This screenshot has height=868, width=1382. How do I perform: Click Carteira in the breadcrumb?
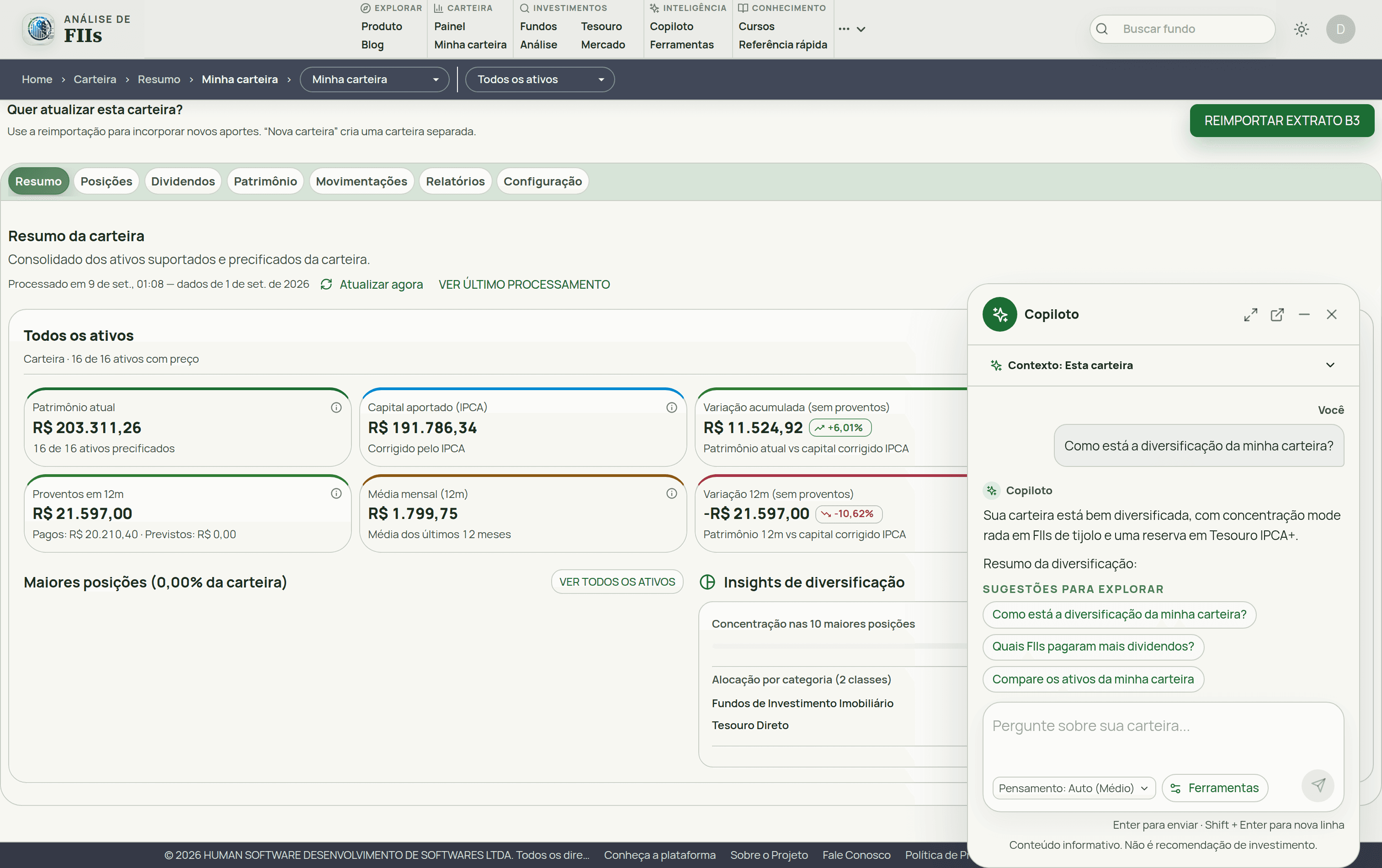95,79
